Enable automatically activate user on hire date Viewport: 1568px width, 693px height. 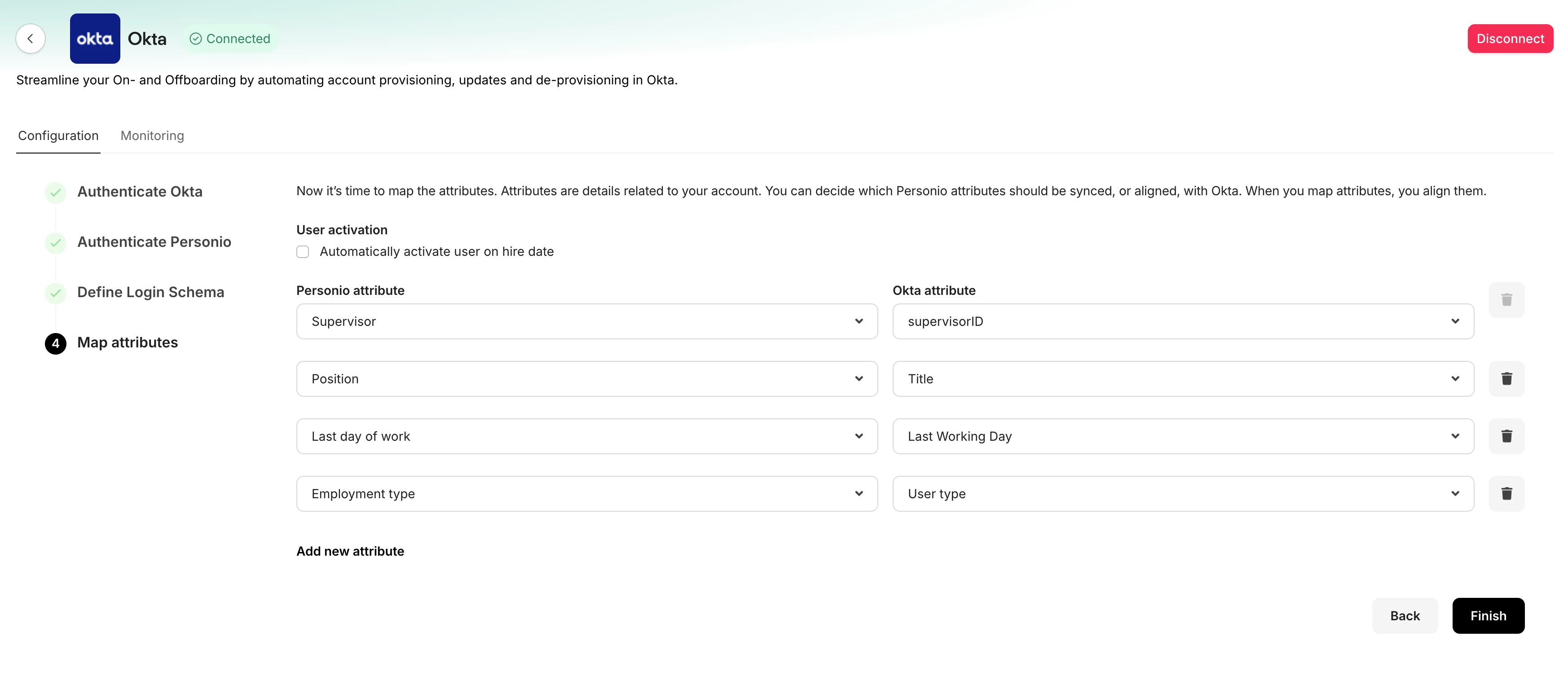(x=303, y=252)
